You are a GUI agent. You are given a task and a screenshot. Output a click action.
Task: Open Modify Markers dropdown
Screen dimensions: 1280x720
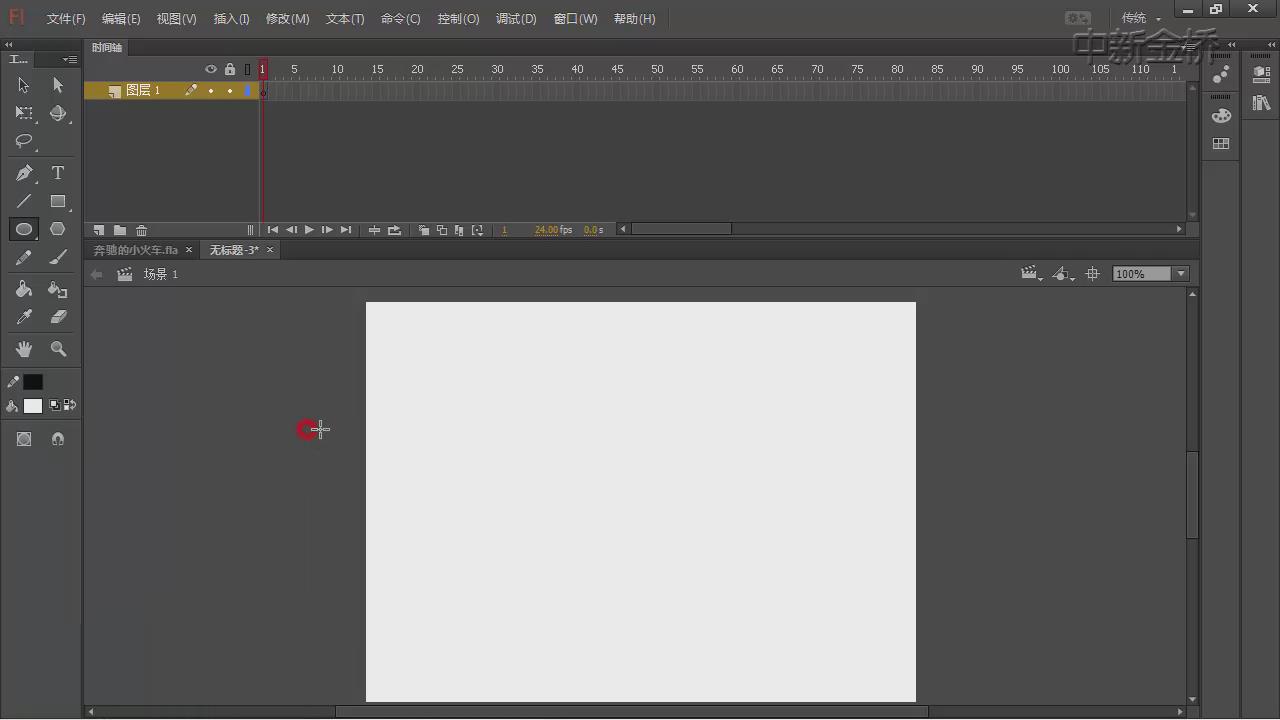(x=477, y=230)
